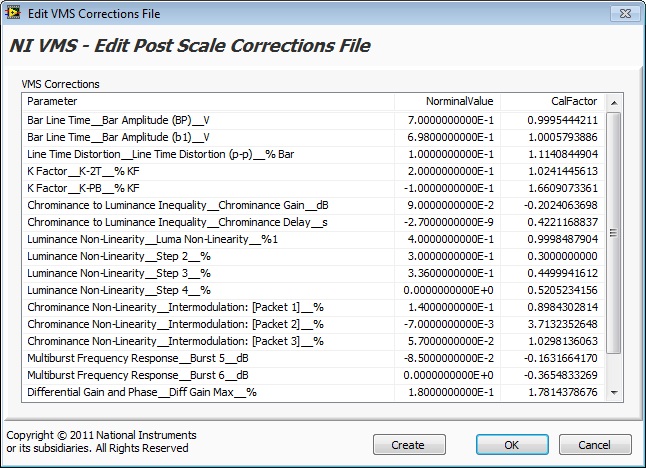Confirm with the OK button
Image resolution: width=646 pixels, height=468 pixels.
(512, 445)
